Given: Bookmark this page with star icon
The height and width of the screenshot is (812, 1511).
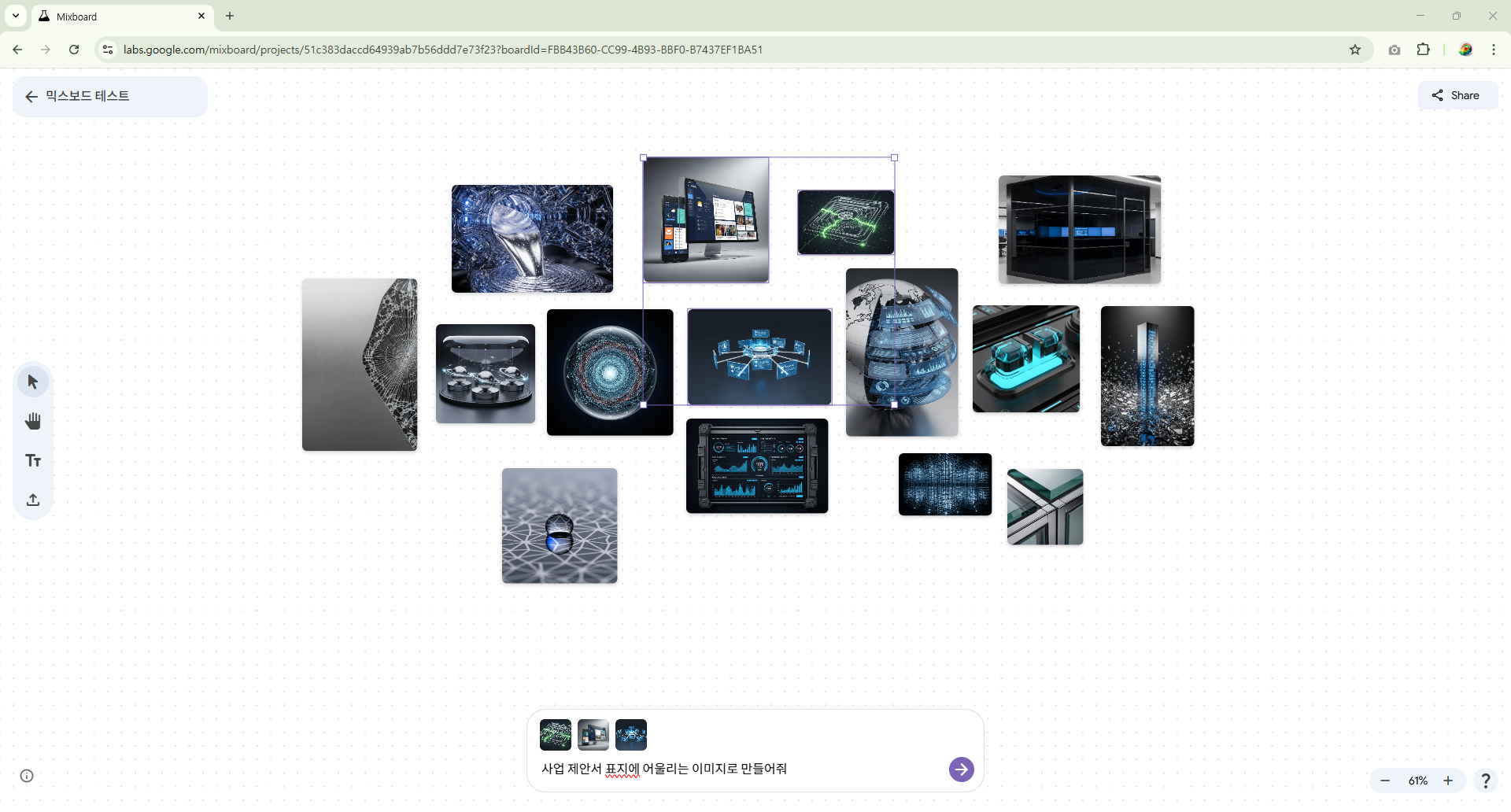Looking at the screenshot, I should [x=1355, y=50].
